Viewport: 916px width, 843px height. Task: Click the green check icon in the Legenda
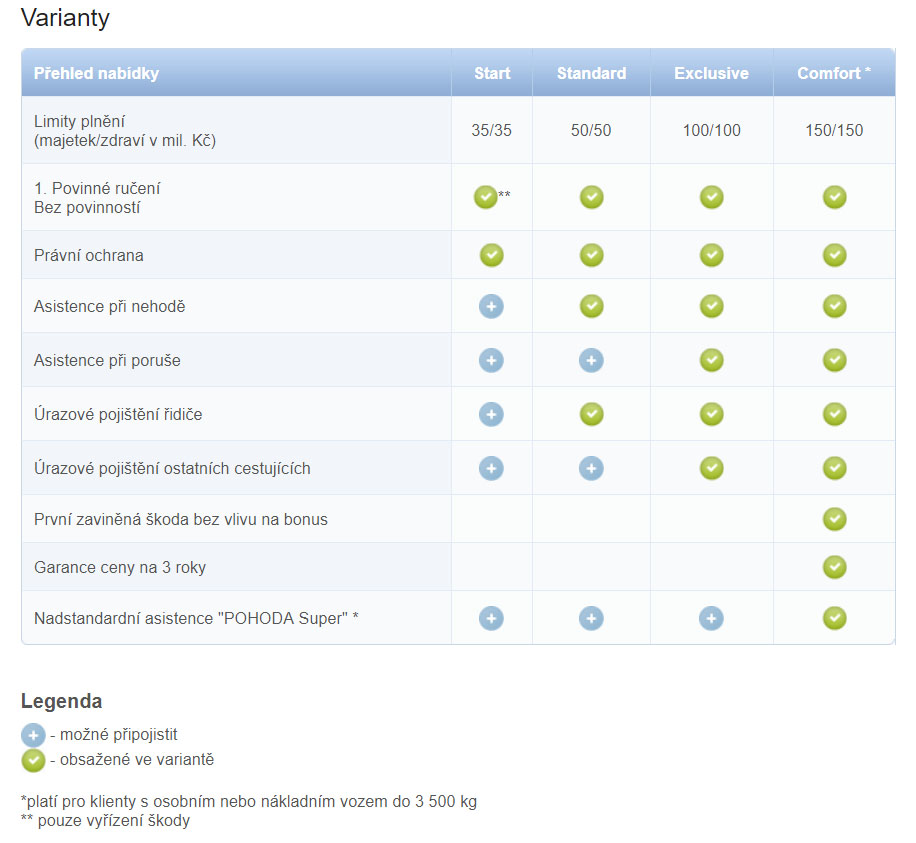(33, 761)
